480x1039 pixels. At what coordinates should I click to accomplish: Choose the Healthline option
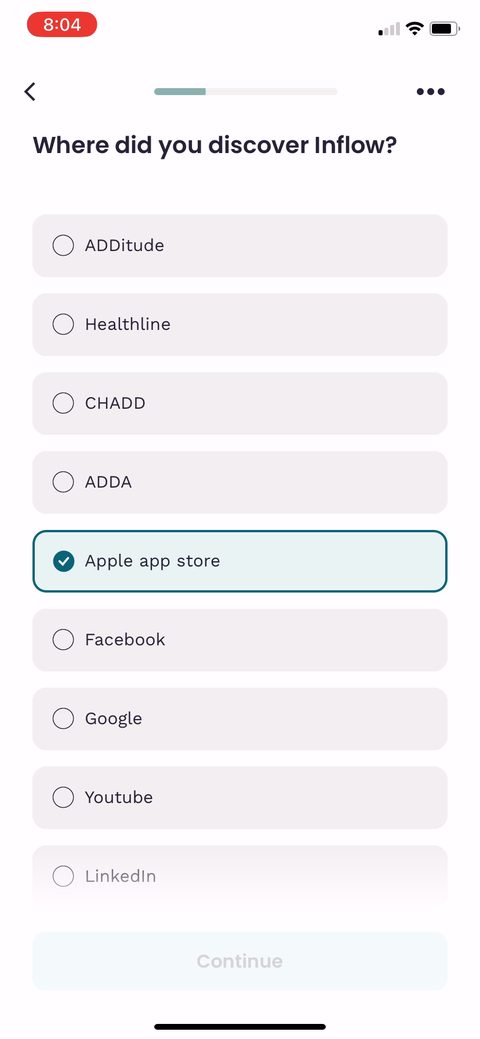pyautogui.click(x=240, y=324)
